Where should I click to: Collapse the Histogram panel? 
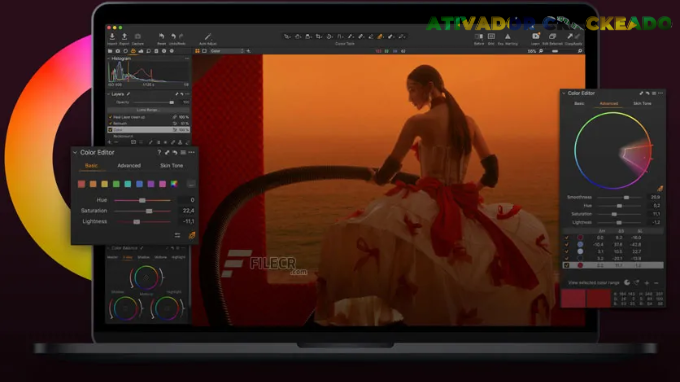108,59
